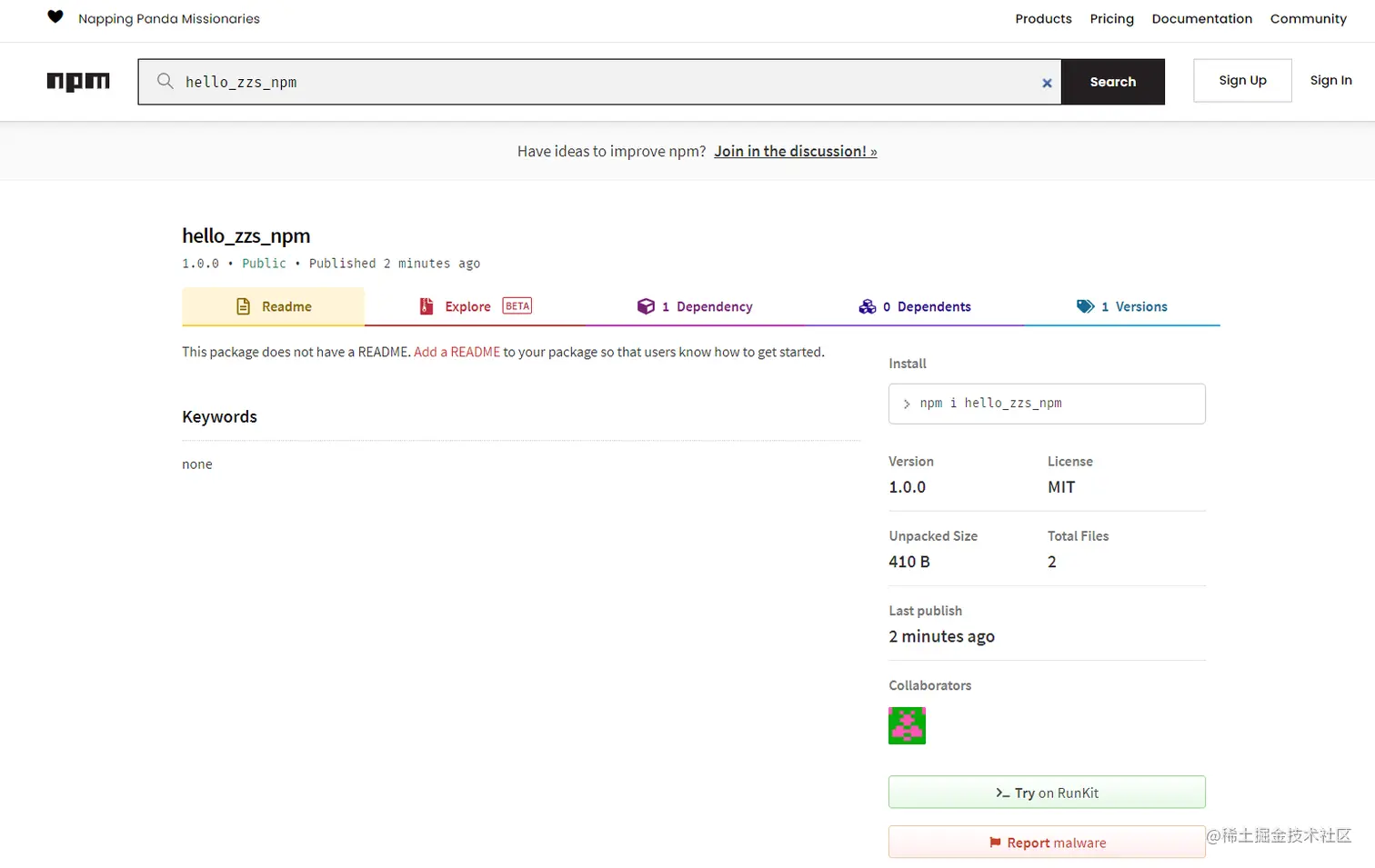Click the Try on RunKit button
Viewport: 1375px width, 868px height.
coord(1047,793)
